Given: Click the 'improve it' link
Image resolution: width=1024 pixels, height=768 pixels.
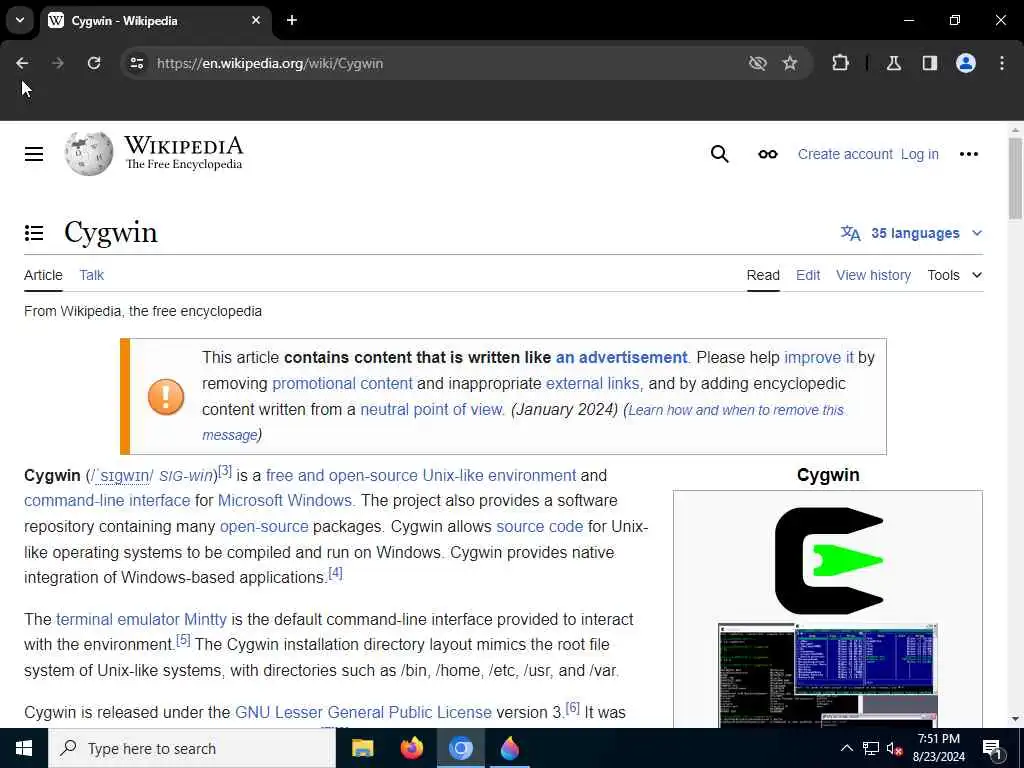Looking at the screenshot, I should pyautogui.click(x=818, y=357).
